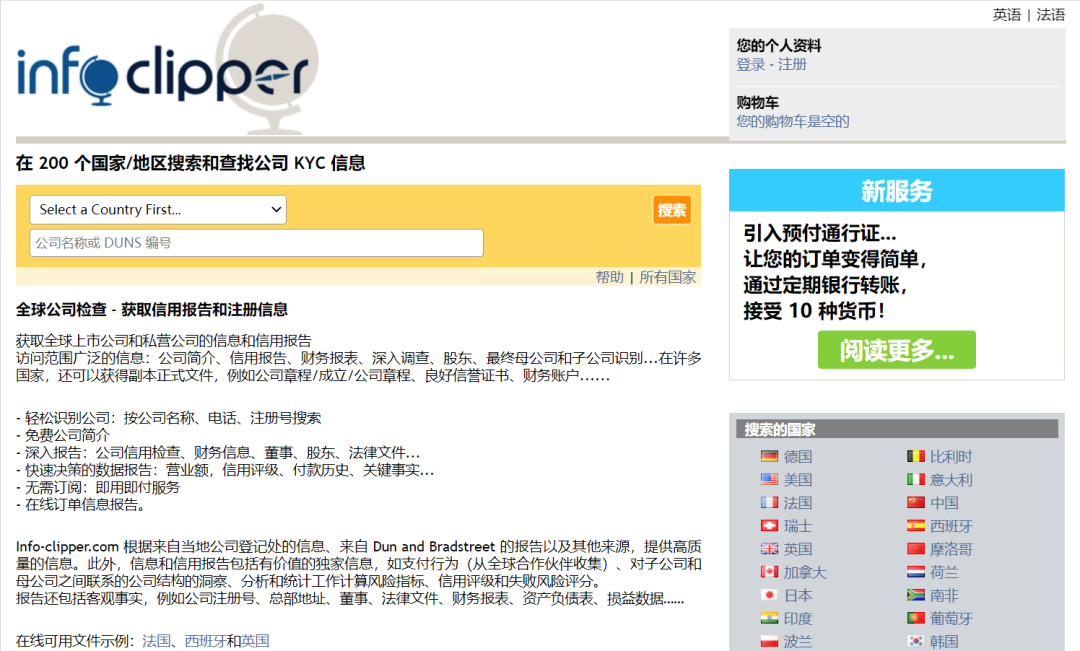Open the 英国 sample document link

pyautogui.click(x=255, y=641)
